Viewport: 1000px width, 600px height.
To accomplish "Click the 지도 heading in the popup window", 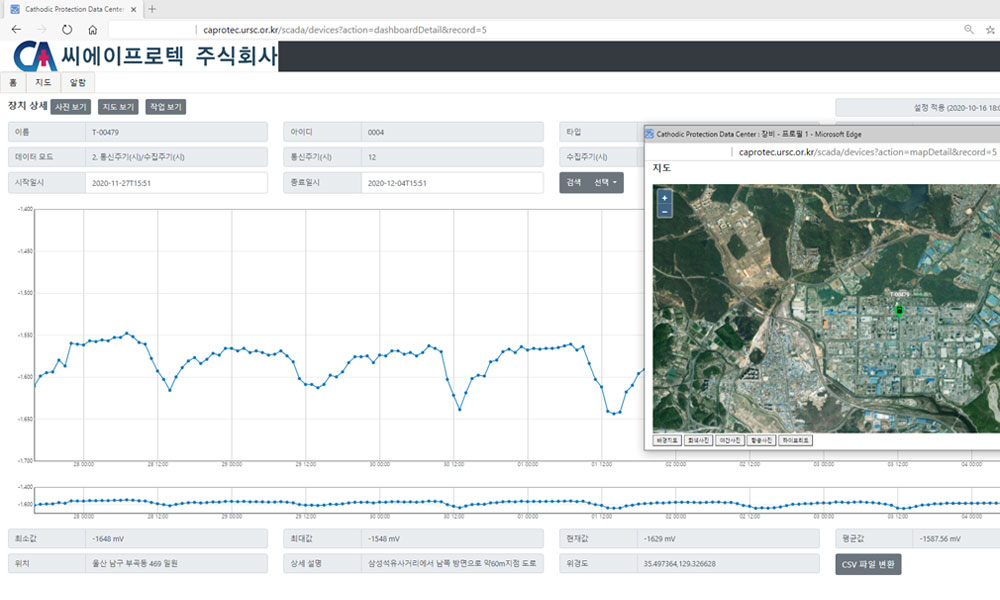I will click(x=662, y=168).
